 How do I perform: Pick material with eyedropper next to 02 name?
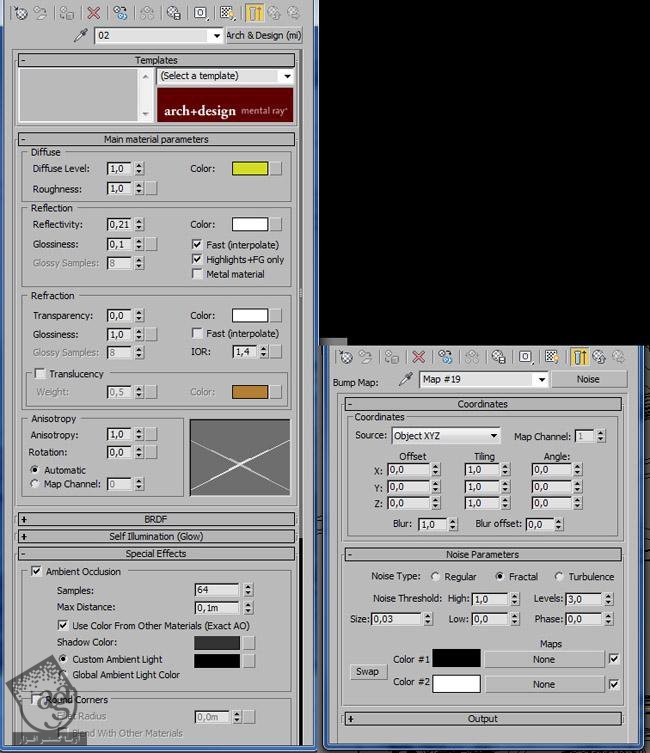pos(81,36)
